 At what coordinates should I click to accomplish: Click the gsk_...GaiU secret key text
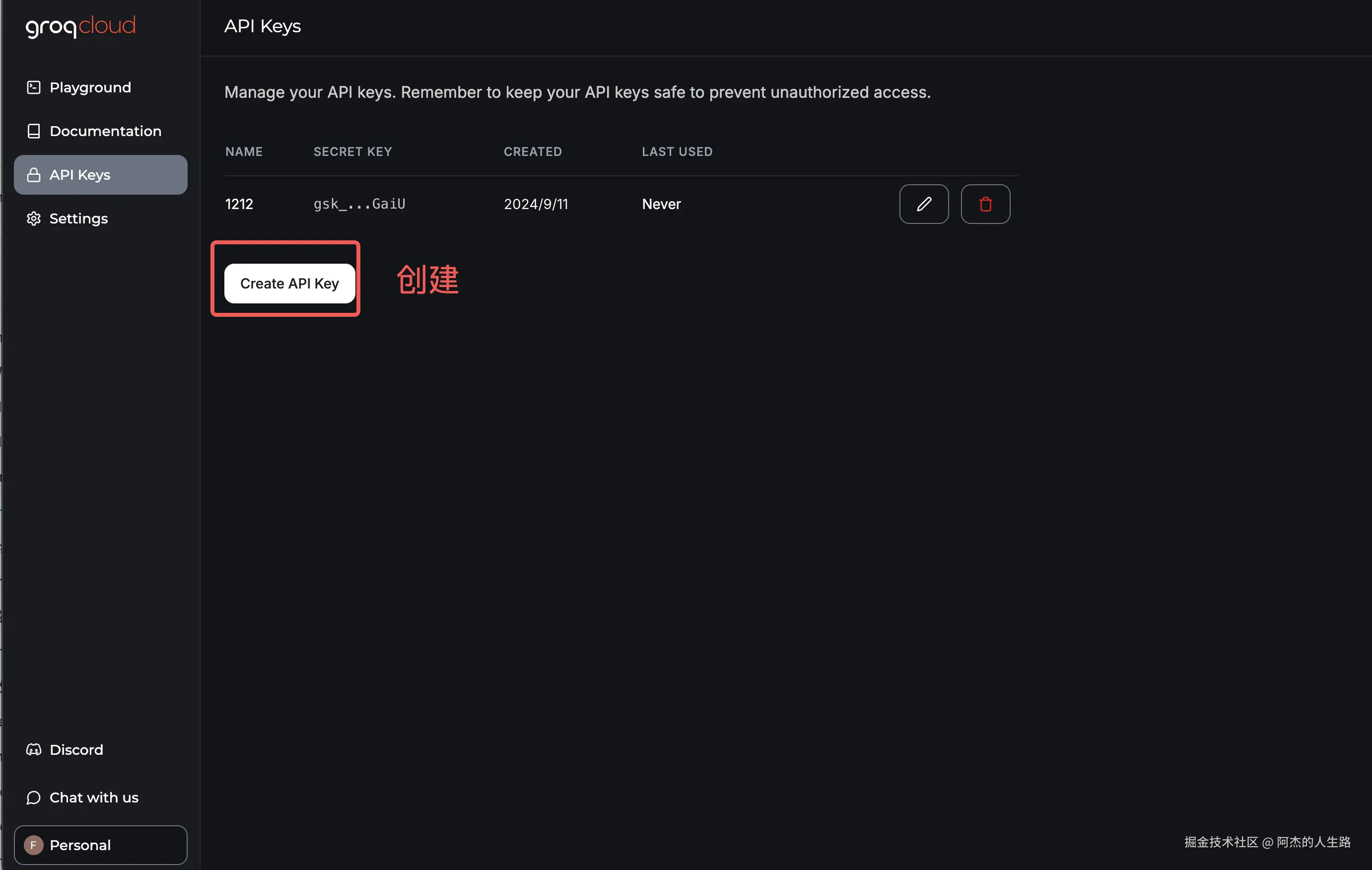click(x=359, y=204)
